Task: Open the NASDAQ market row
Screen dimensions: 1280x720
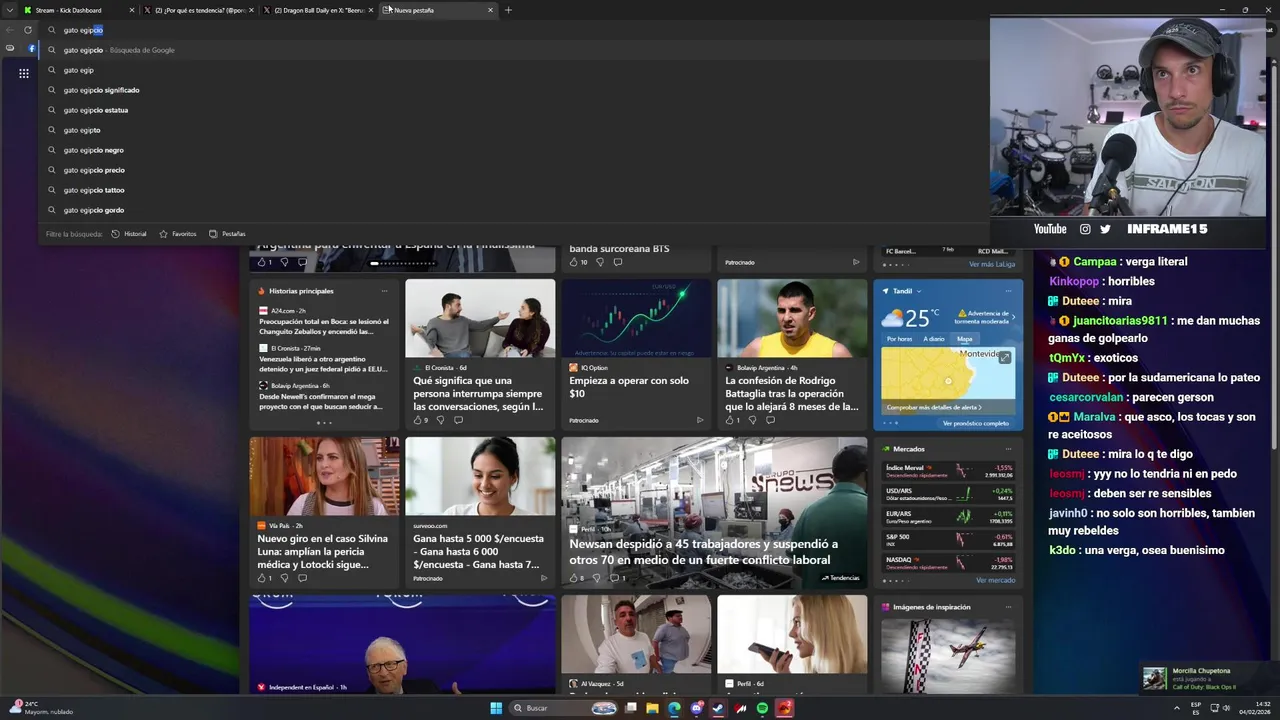Action: coord(948,563)
